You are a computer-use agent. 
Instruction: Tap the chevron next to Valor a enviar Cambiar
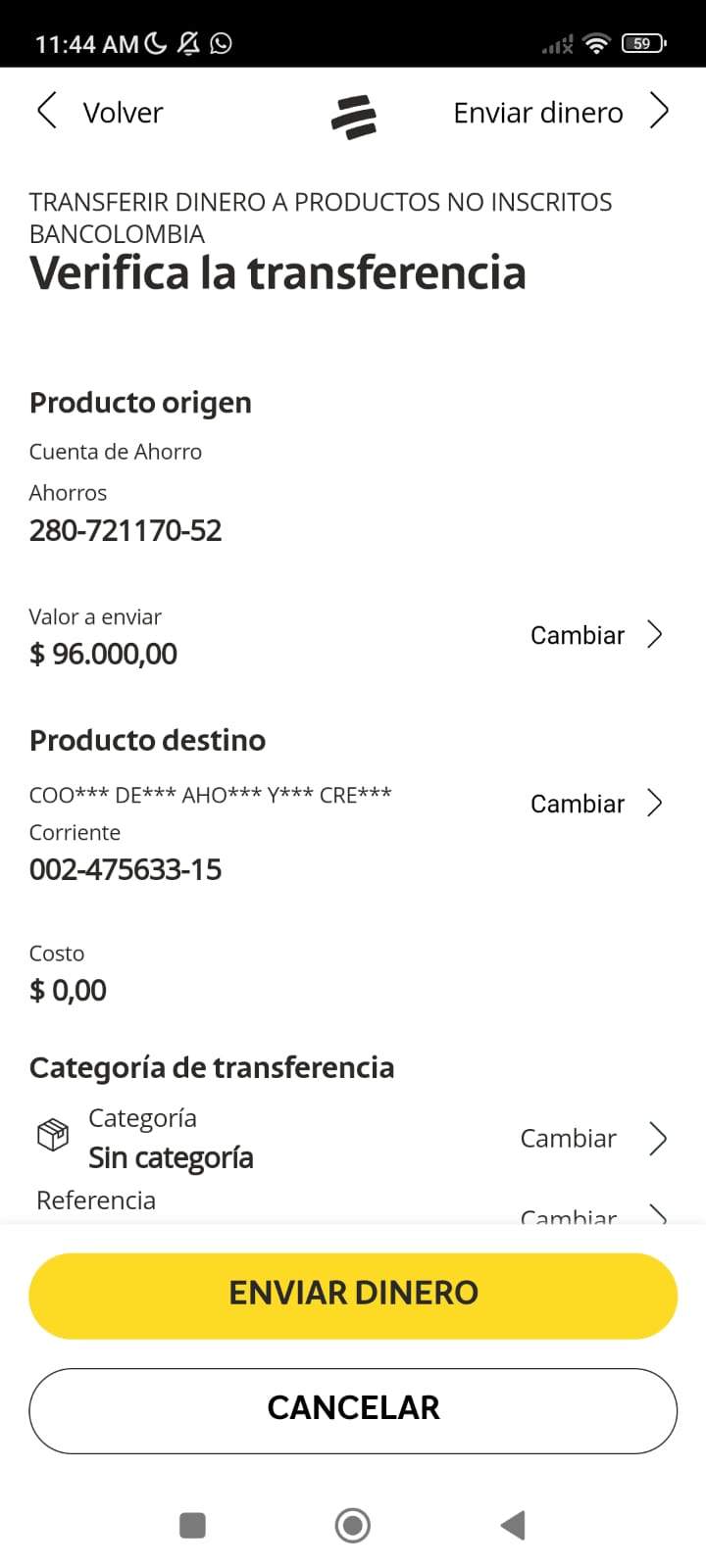[655, 635]
